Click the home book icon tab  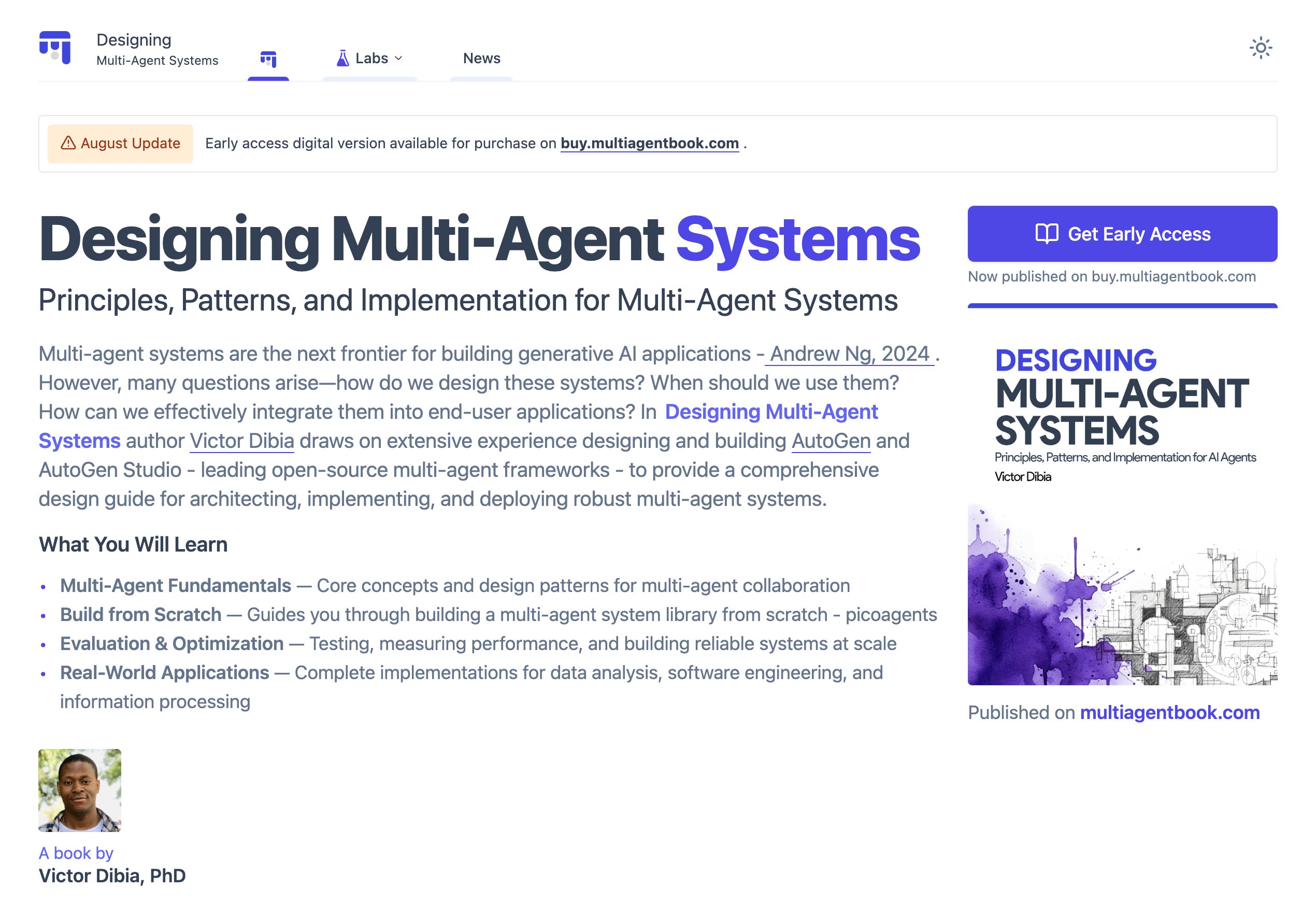(268, 59)
